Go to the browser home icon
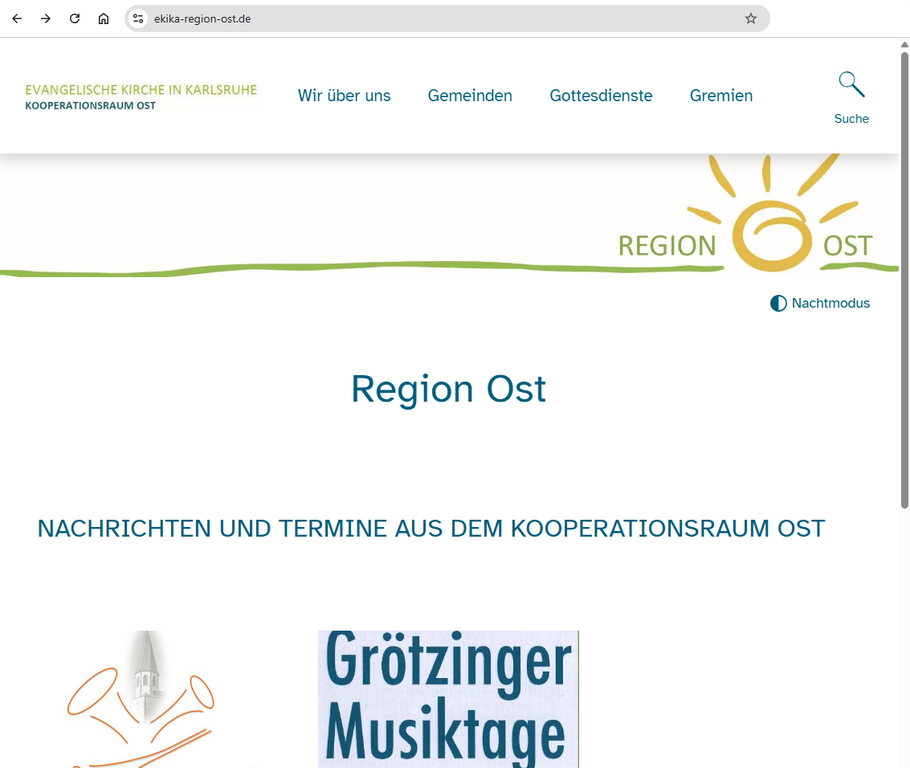The image size is (910, 768). (103, 19)
